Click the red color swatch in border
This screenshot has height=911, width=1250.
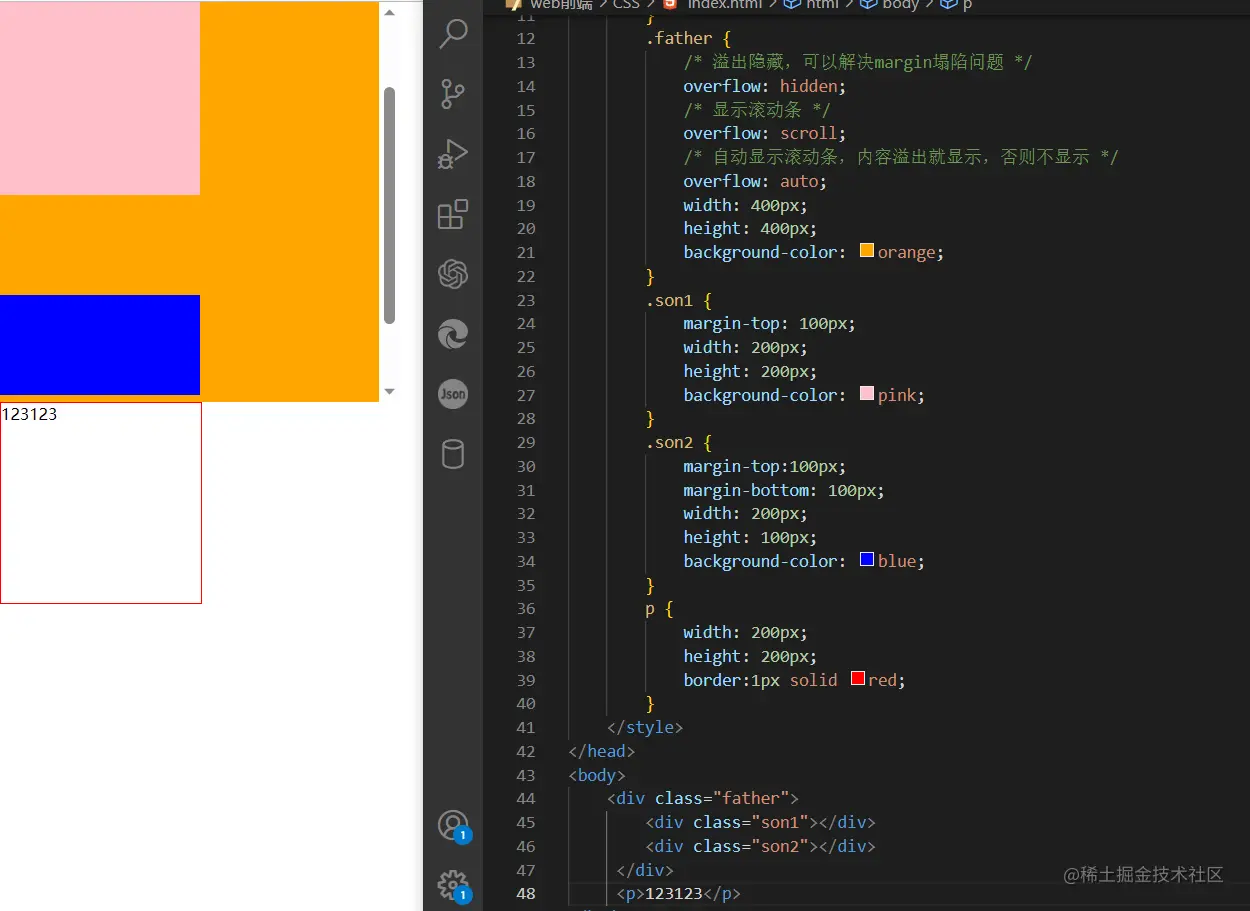coord(857,679)
